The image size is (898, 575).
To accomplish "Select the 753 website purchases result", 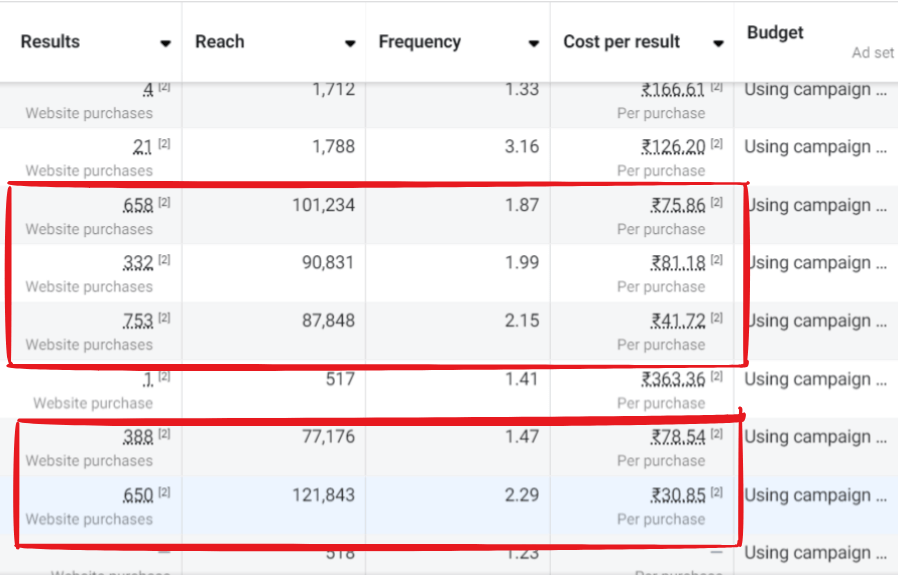I will tap(138, 321).
